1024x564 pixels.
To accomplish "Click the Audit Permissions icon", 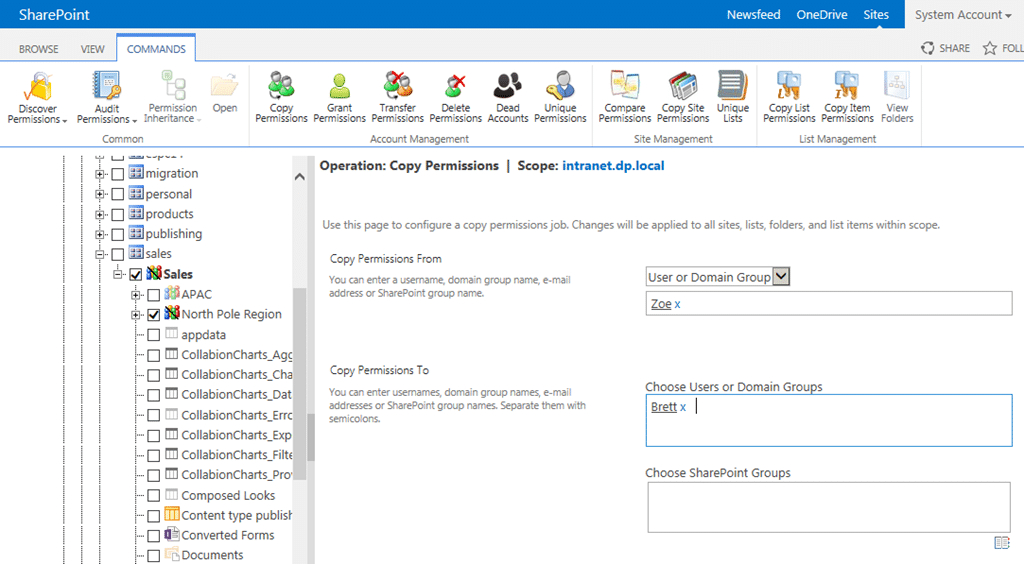I will click(106, 87).
